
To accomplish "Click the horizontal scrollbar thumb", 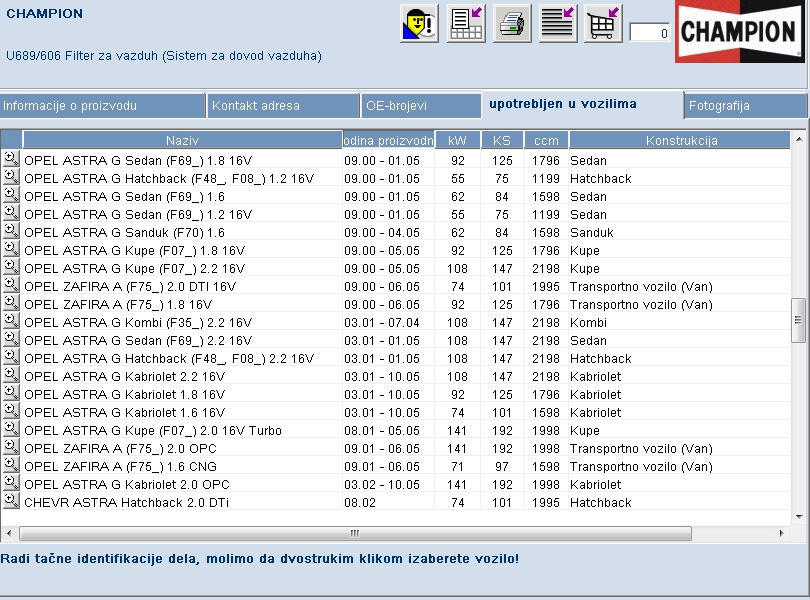I will click(x=355, y=533).
